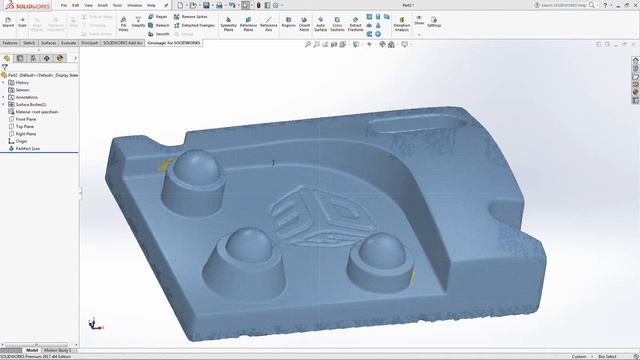The width and height of the screenshot is (640, 360).
Task: Select the Symmetry Plane tool
Action: pos(229,24)
